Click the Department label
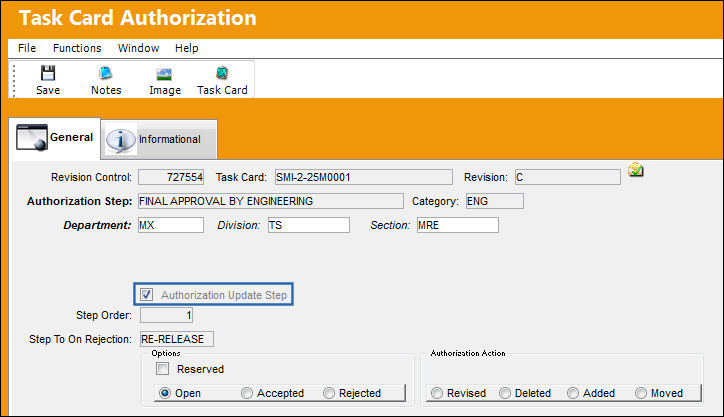Screen dimensions: 724x417 [x=97, y=225]
